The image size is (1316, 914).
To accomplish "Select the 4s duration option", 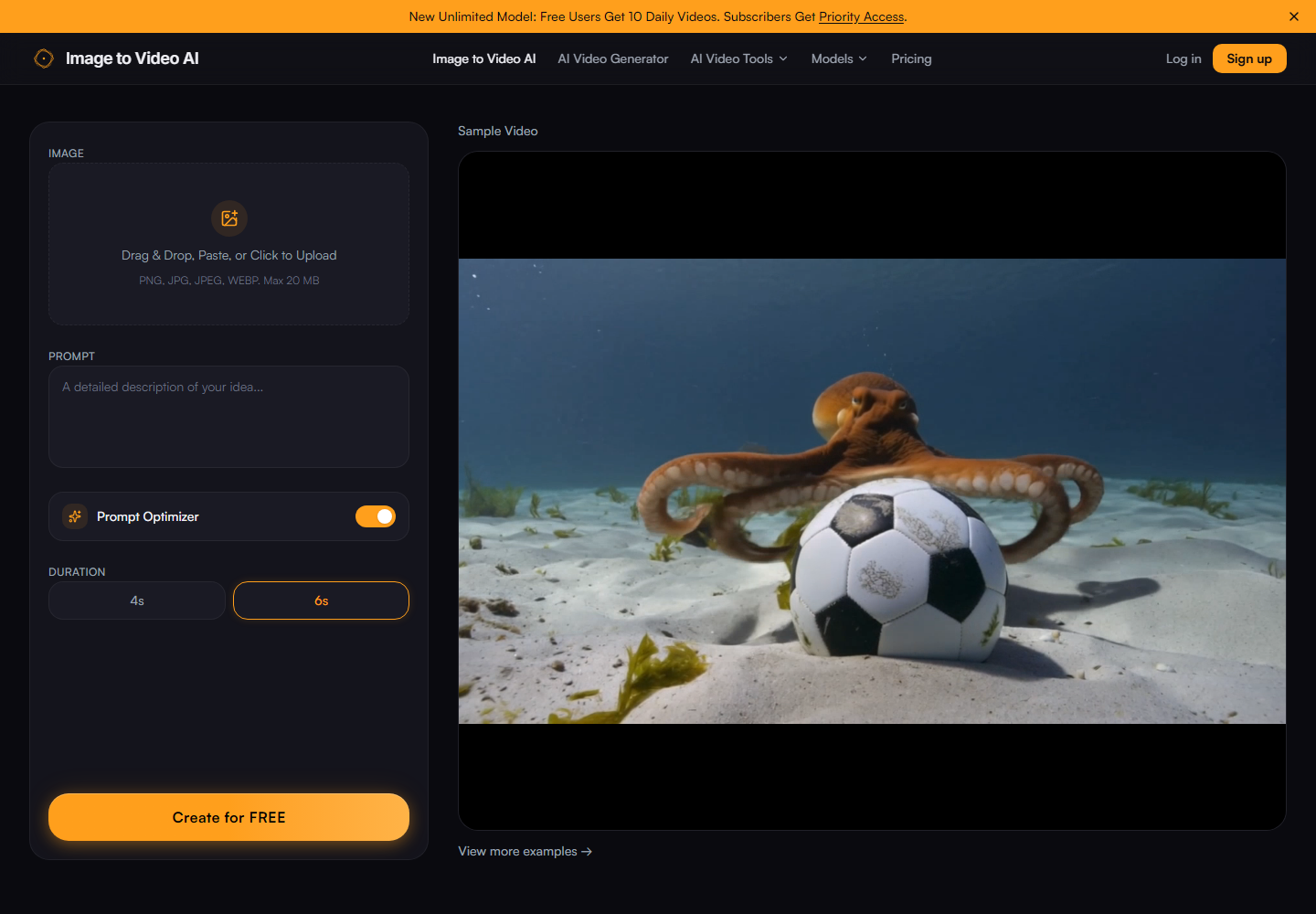I will pos(137,600).
